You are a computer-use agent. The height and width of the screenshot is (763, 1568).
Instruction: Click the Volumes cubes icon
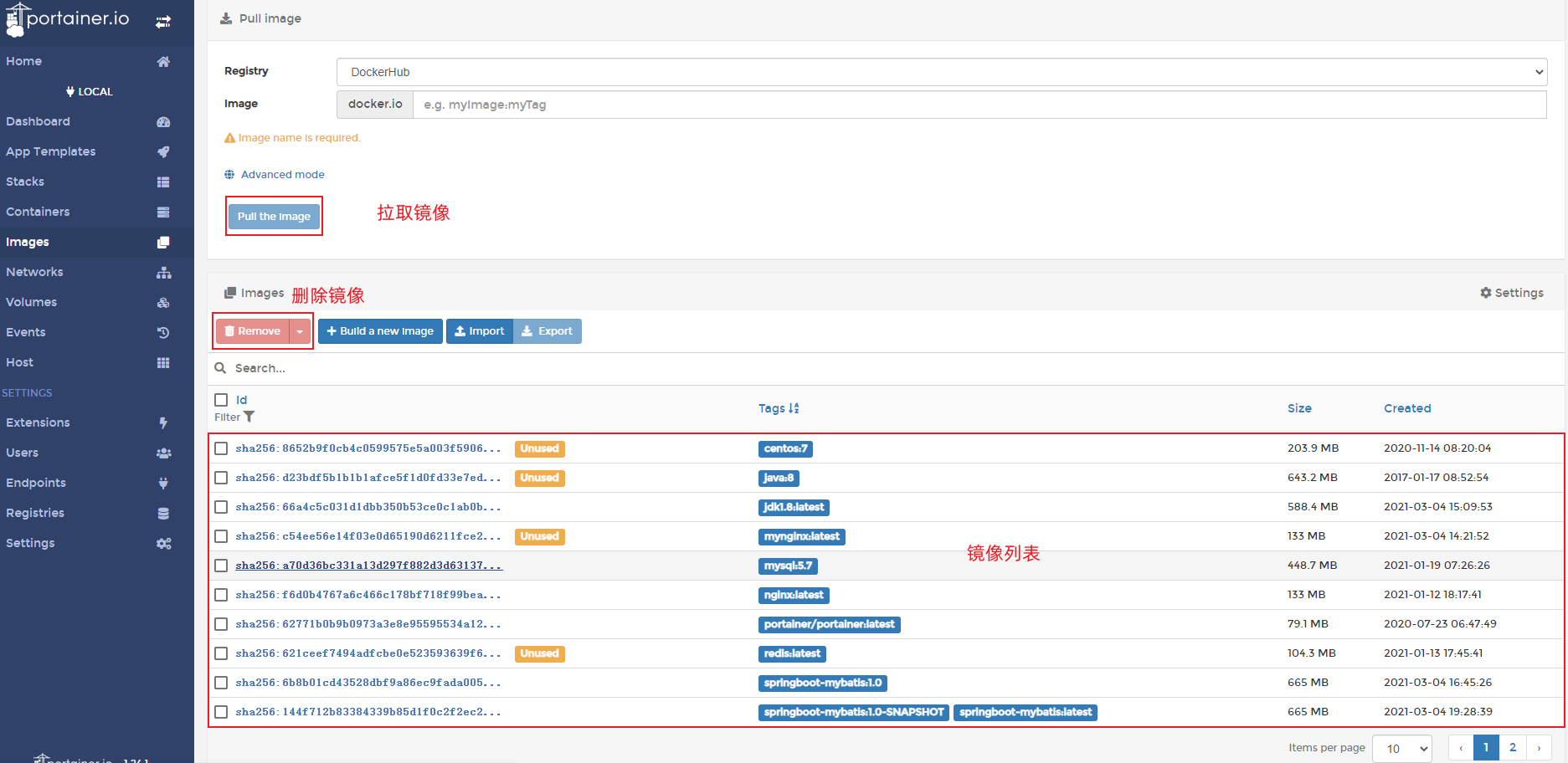[163, 302]
